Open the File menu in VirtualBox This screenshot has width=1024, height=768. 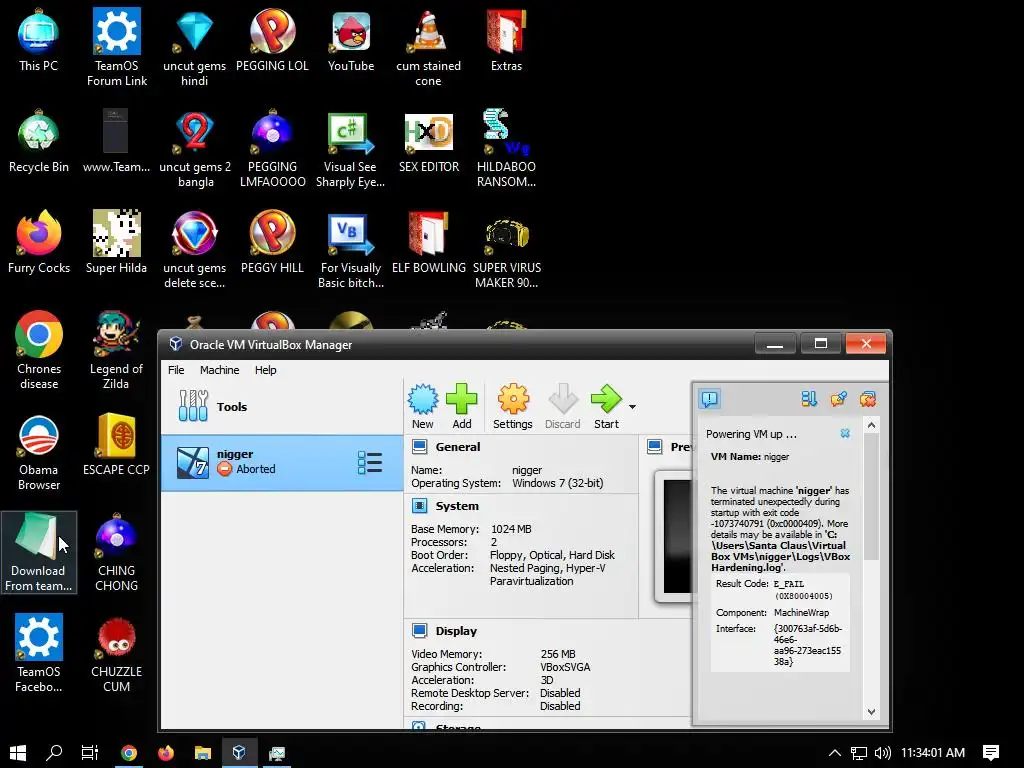176,370
